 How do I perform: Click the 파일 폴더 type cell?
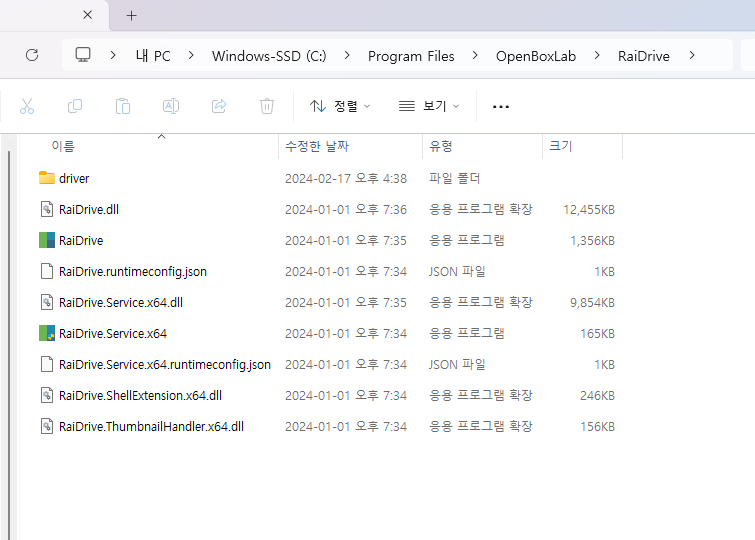click(x=455, y=179)
